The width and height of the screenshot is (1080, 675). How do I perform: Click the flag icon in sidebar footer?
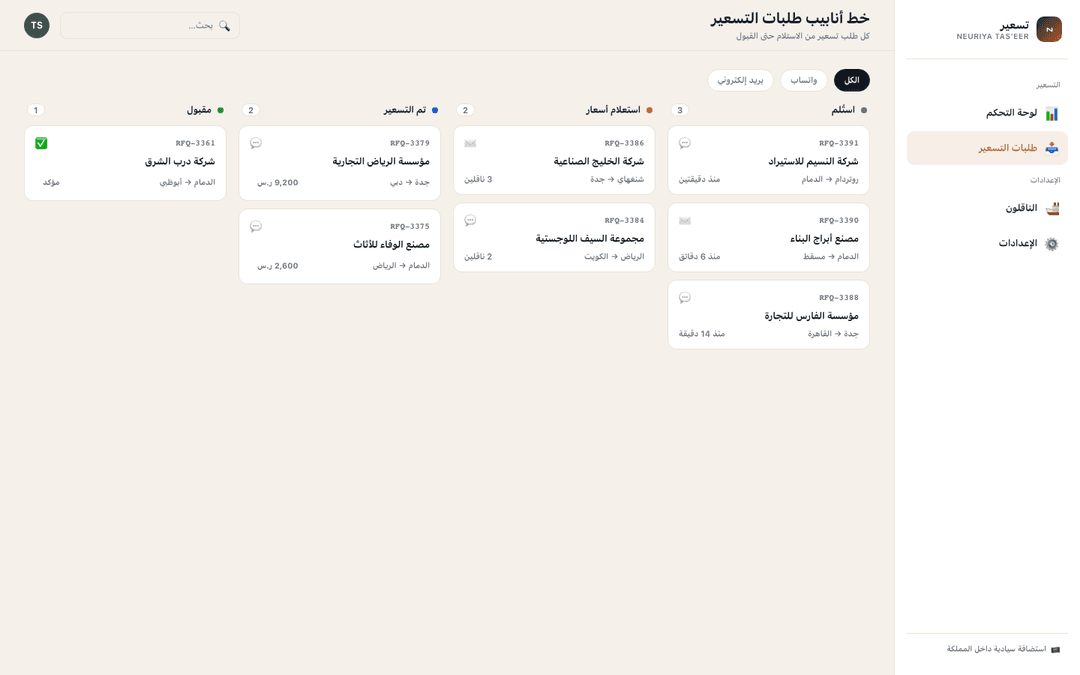coord(1055,650)
